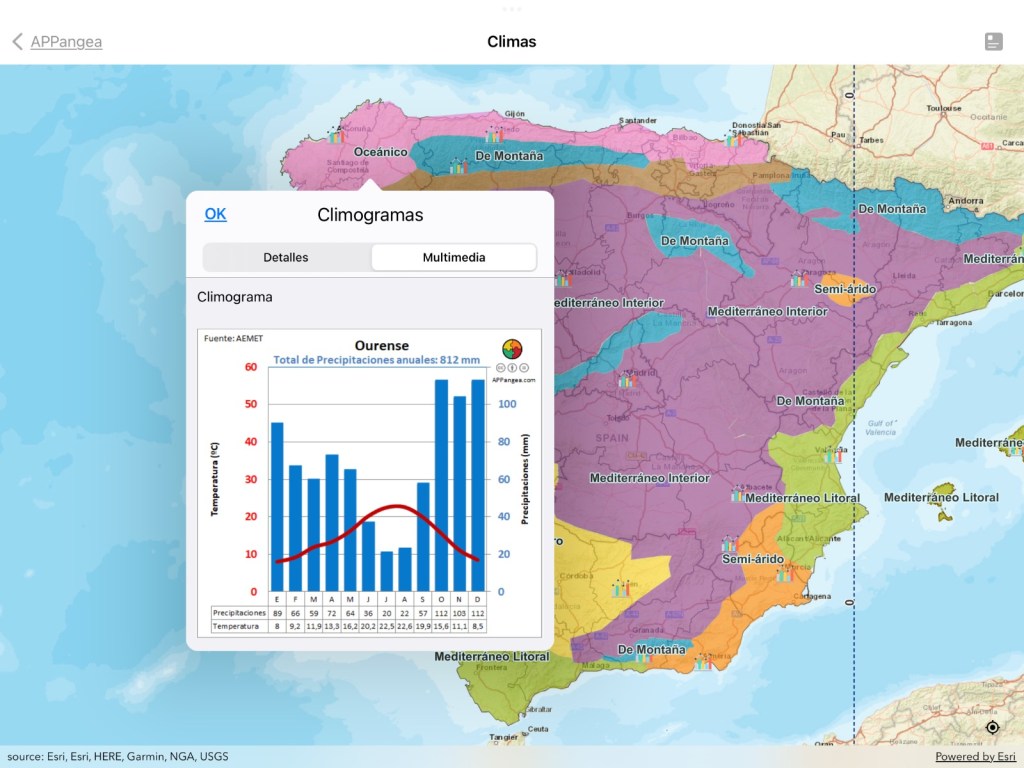Switch to the Detalles tab
Viewport: 1024px width, 768px height.
pos(286,257)
